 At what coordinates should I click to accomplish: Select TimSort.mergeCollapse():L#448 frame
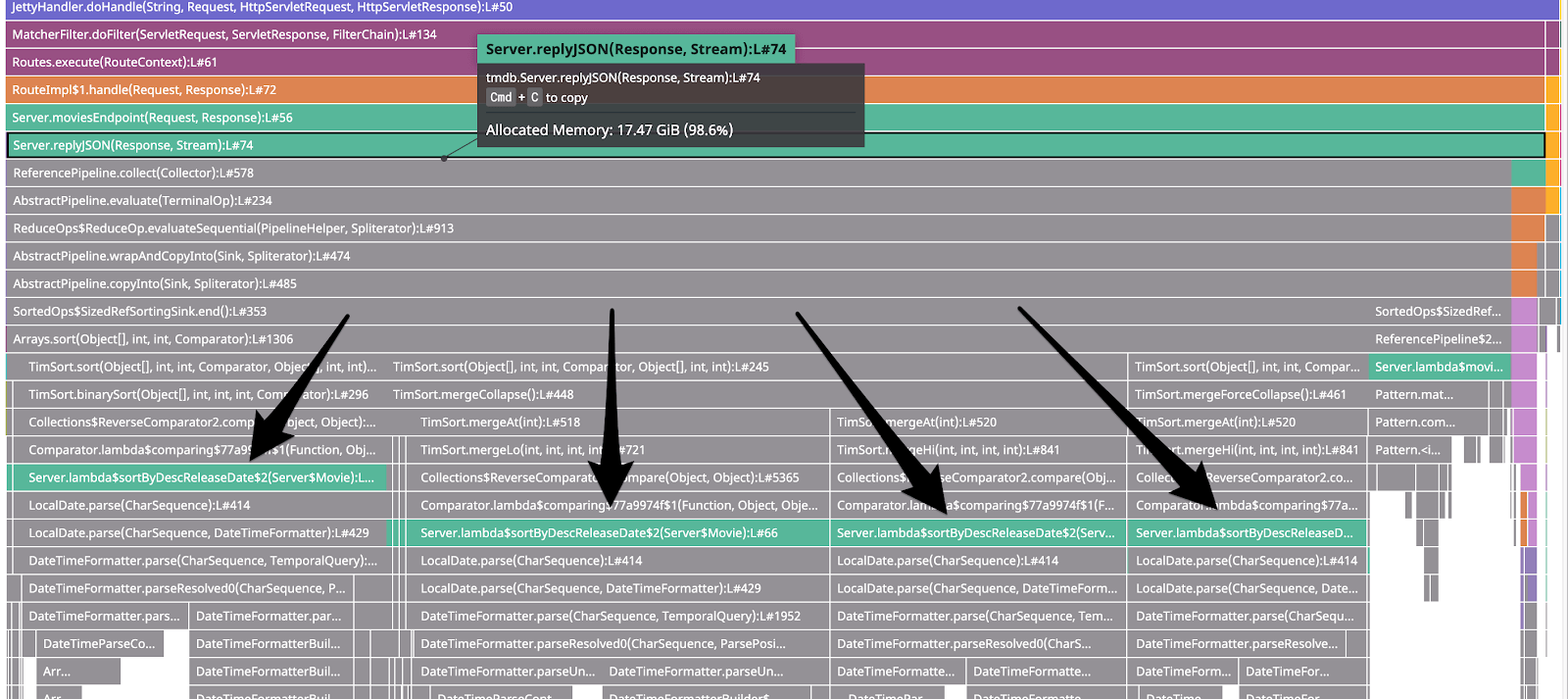(x=756, y=394)
